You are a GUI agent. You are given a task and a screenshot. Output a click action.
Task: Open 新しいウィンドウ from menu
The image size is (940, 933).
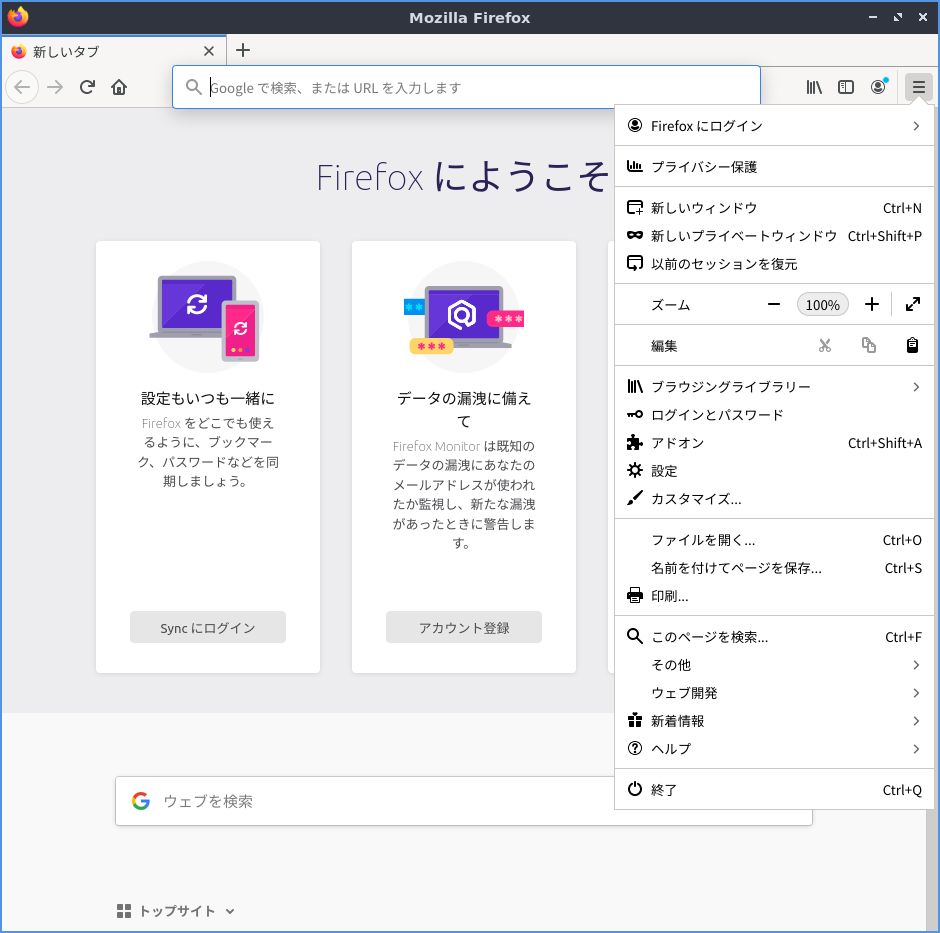[774, 208]
